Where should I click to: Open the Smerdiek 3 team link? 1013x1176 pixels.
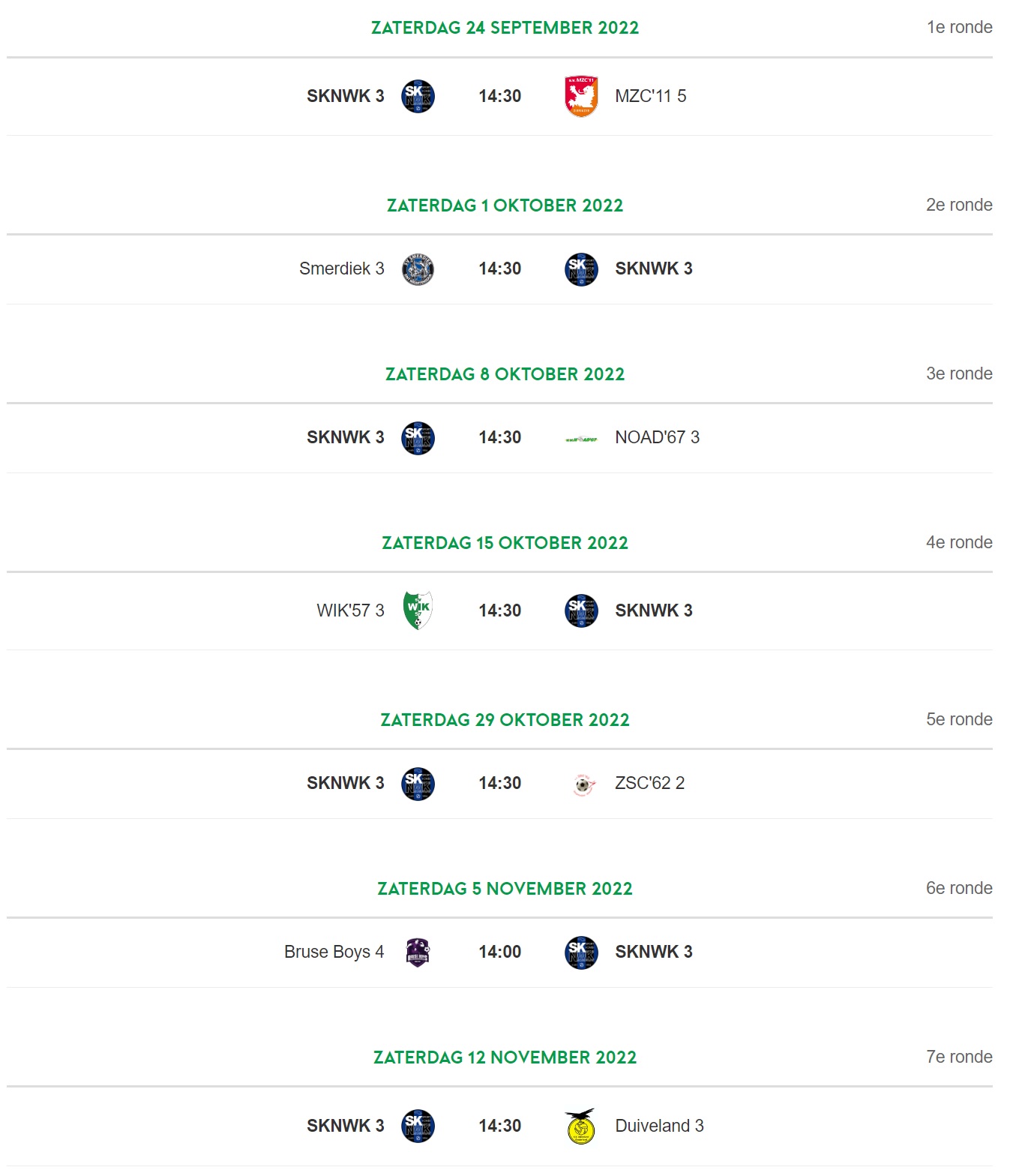341,268
